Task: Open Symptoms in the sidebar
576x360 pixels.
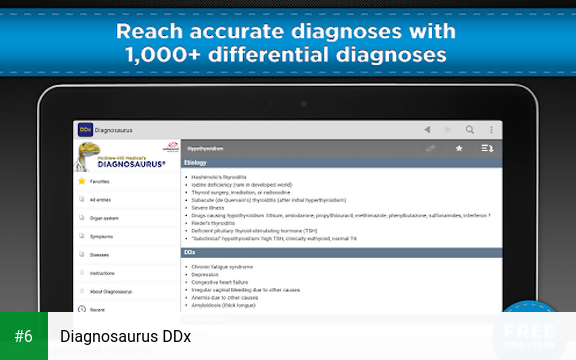Action: 127,237
